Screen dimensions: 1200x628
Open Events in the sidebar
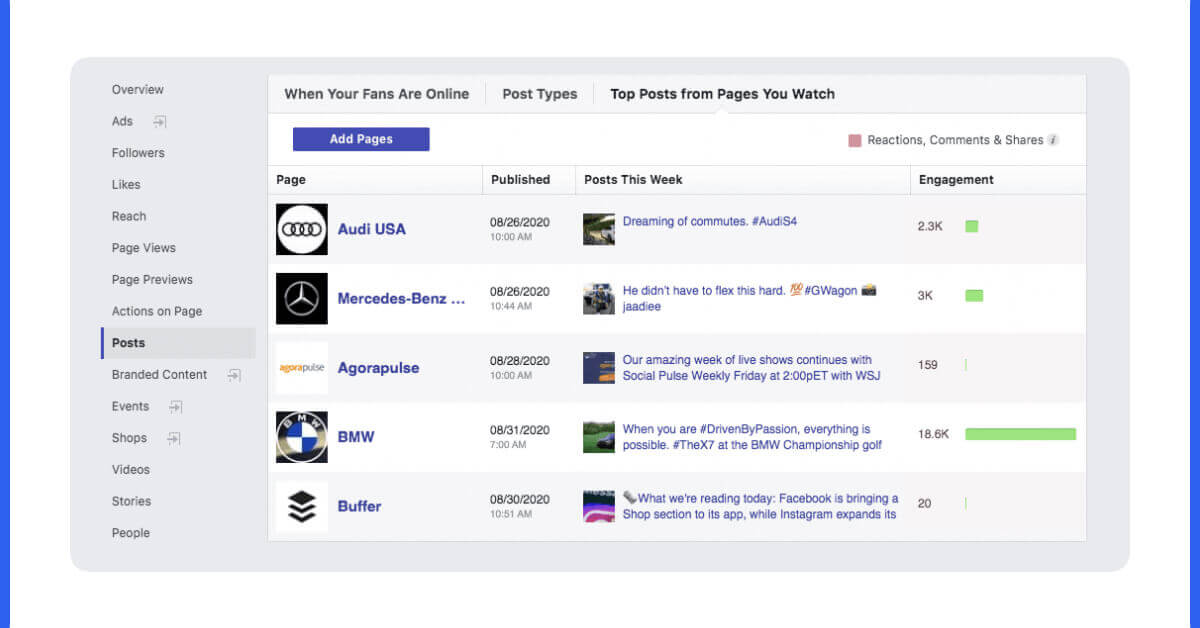click(130, 407)
